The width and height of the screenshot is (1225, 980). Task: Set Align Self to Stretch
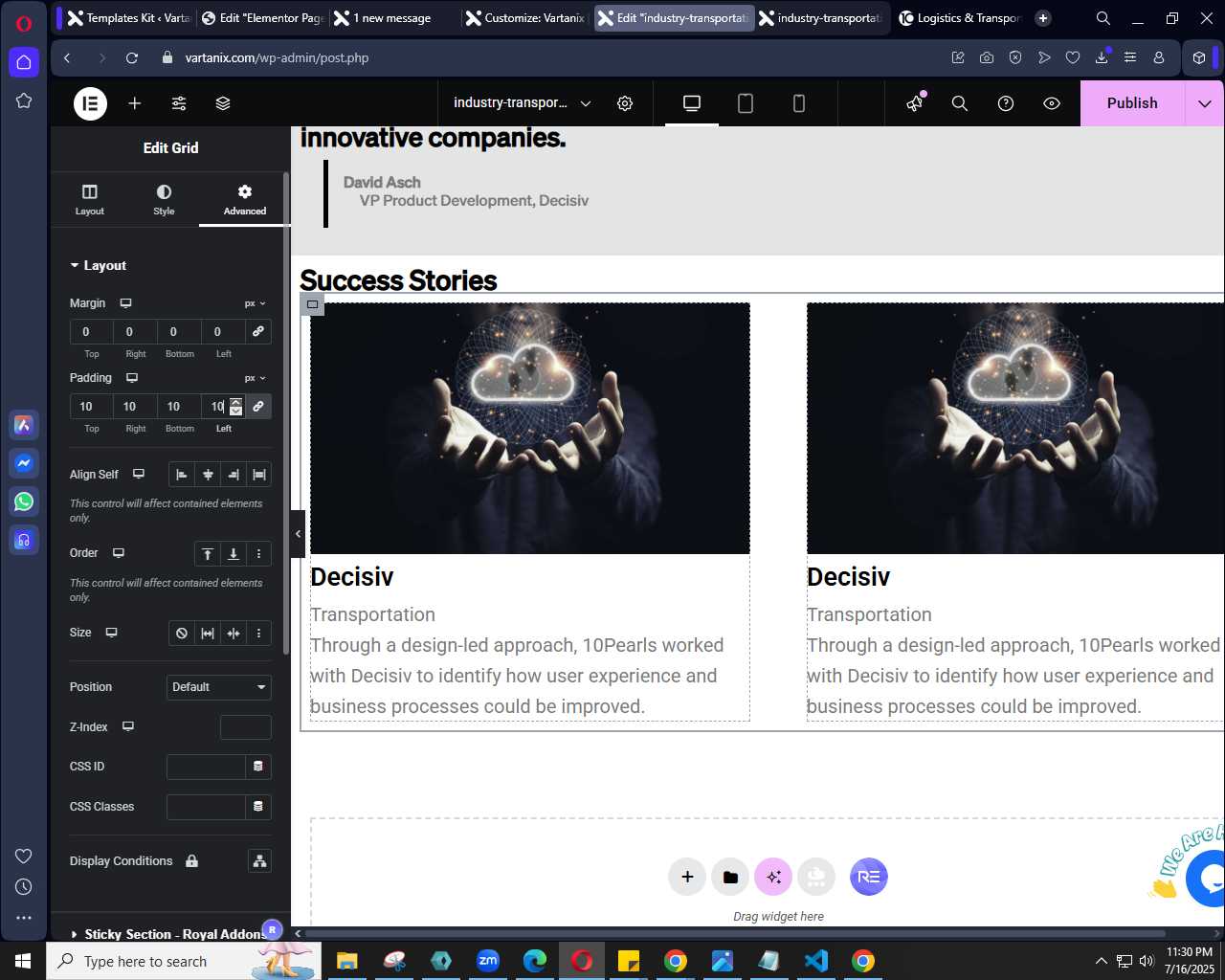pyautogui.click(x=259, y=475)
